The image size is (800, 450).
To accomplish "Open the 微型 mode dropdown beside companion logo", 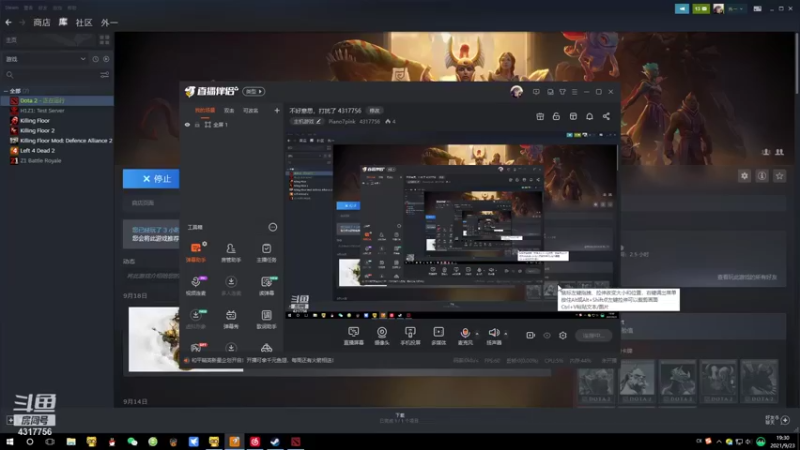I will tap(254, 92).
